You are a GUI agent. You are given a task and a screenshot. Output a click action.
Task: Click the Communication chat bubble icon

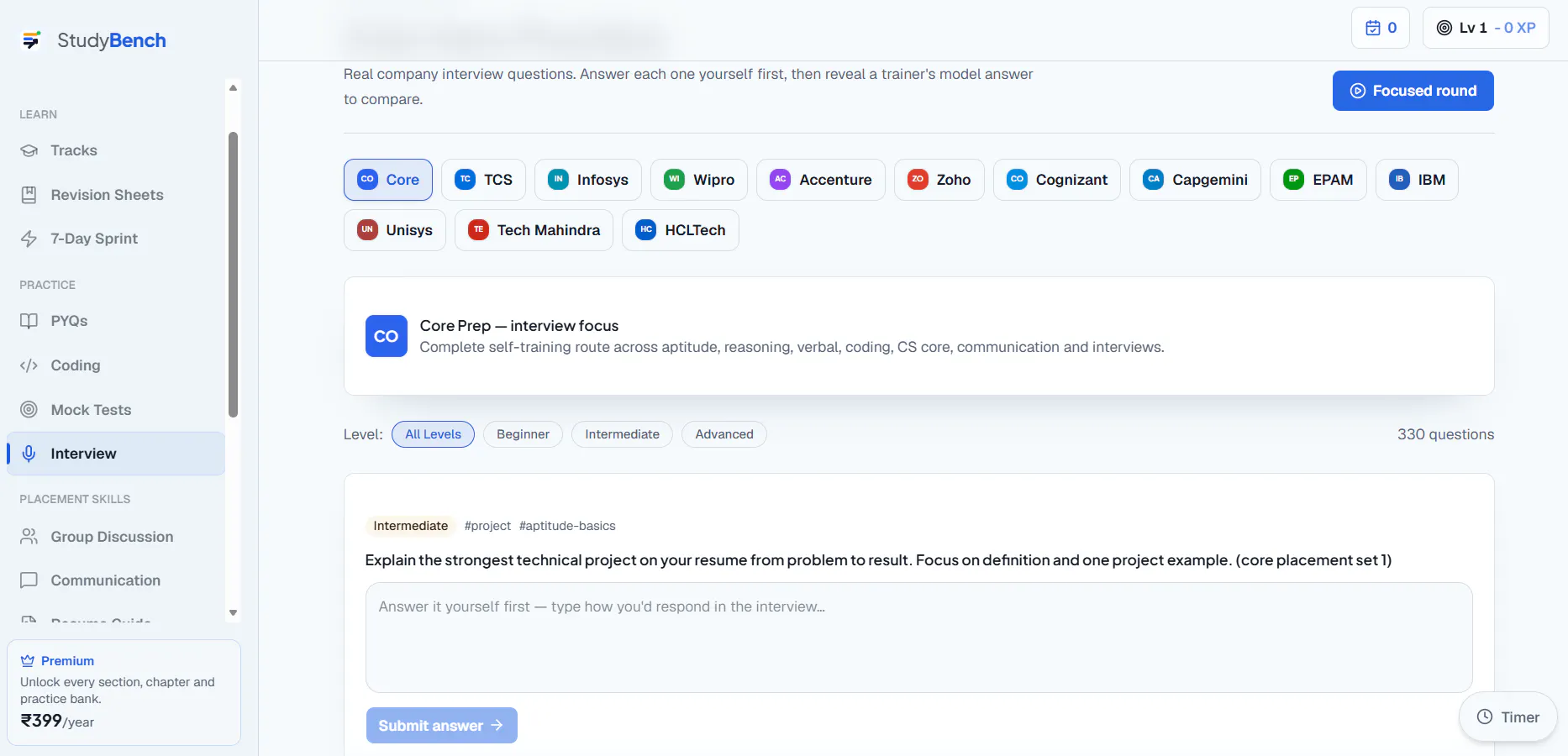(x=29, y=580)
